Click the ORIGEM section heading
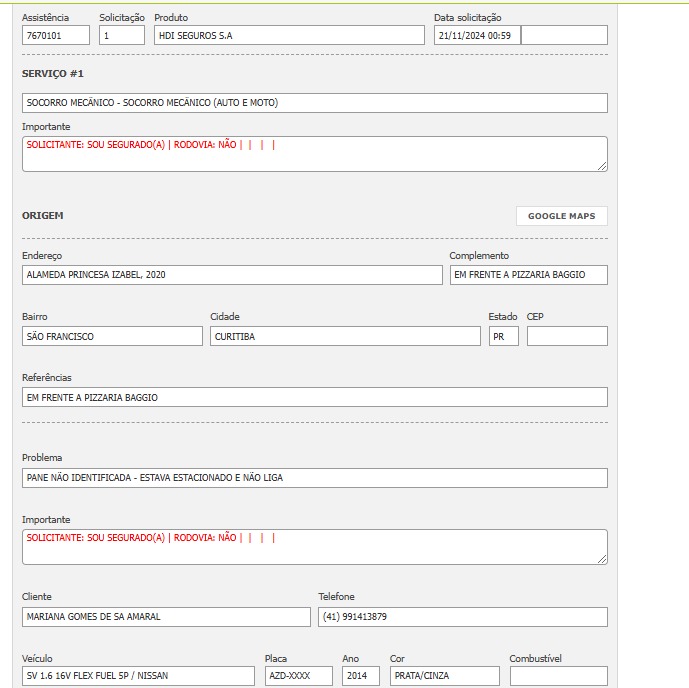The width and height of the screenshot is (689, 688). coord(43,215)
